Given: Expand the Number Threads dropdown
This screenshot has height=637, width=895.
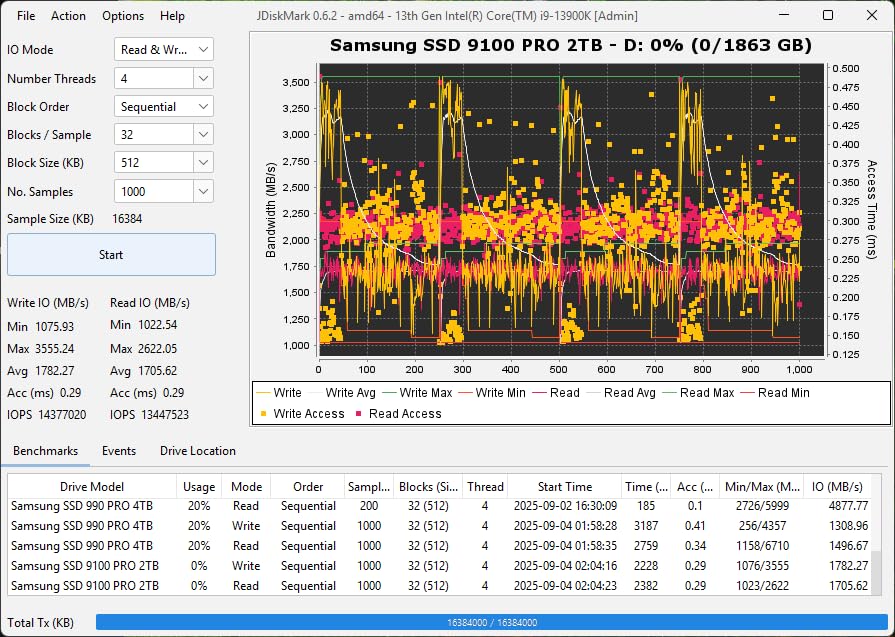Looking at the screenshot, I should click(x=163, y=78).
